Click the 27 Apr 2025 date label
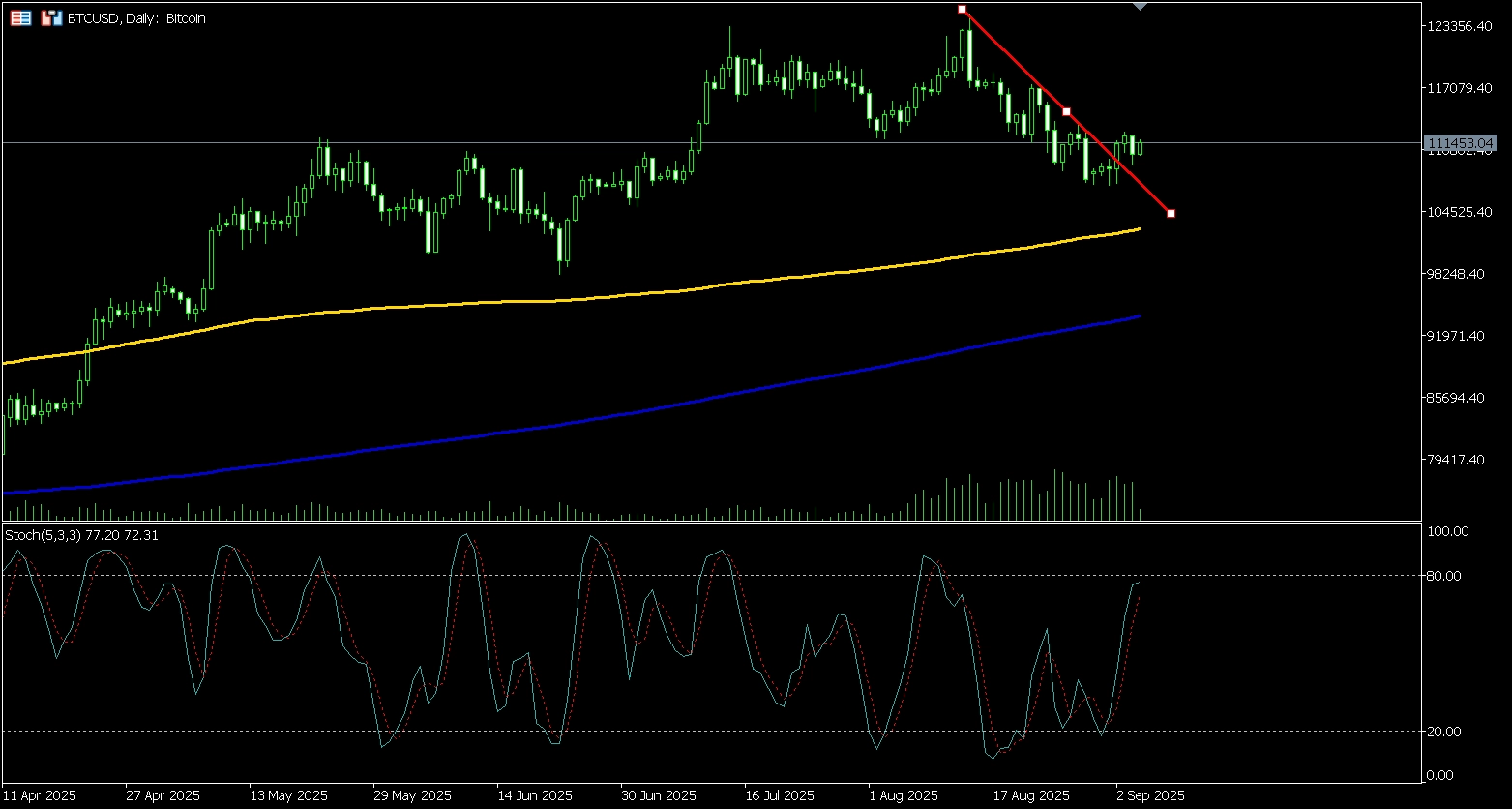Screen dimensions: 1512x809 click(163, 795)
